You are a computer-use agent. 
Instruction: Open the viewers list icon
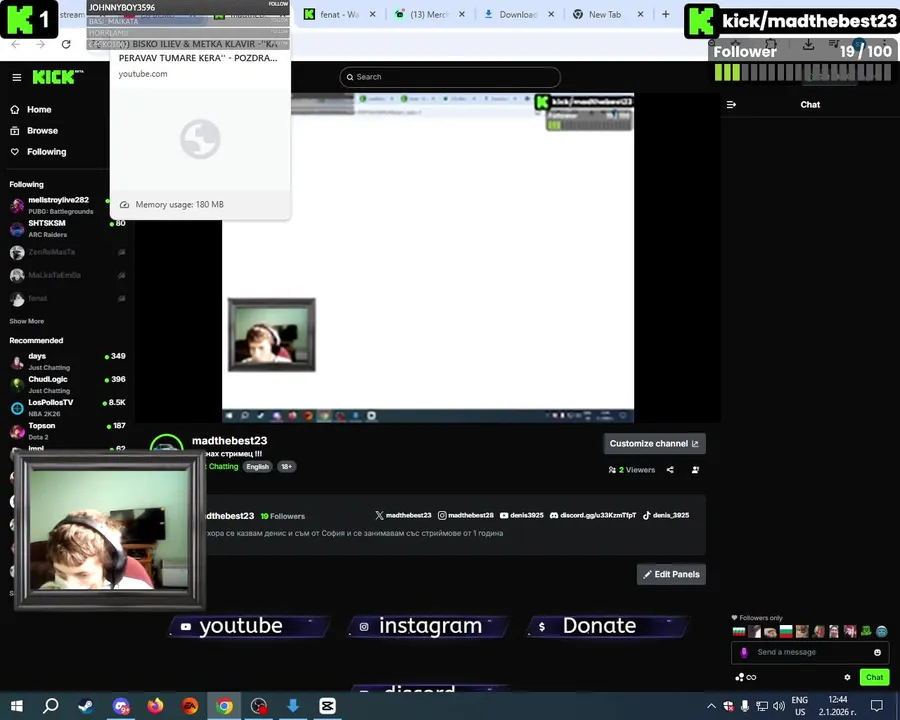[x=695, y=470]
